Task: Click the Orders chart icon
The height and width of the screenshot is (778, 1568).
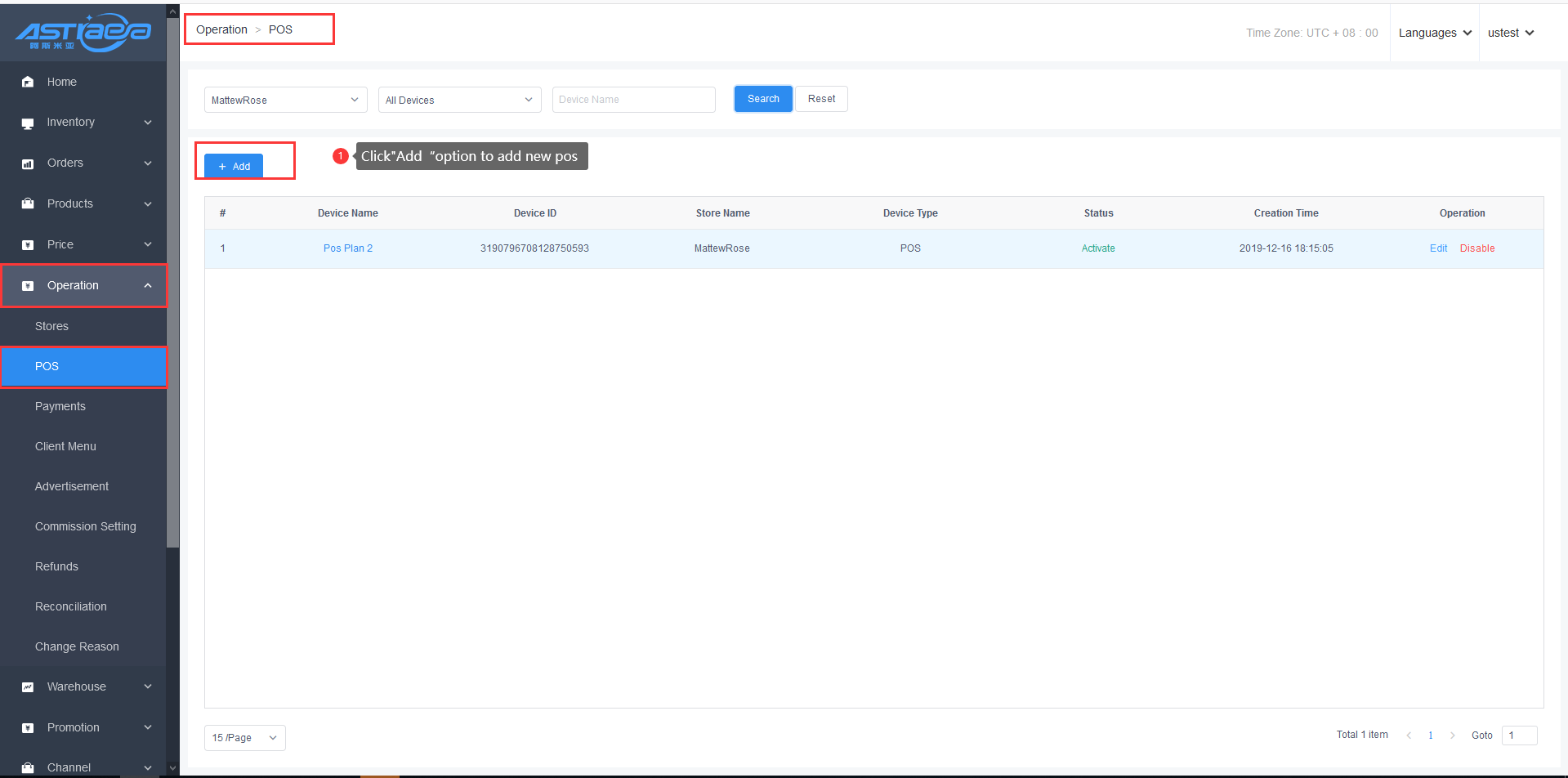Action: coord(28,163)
